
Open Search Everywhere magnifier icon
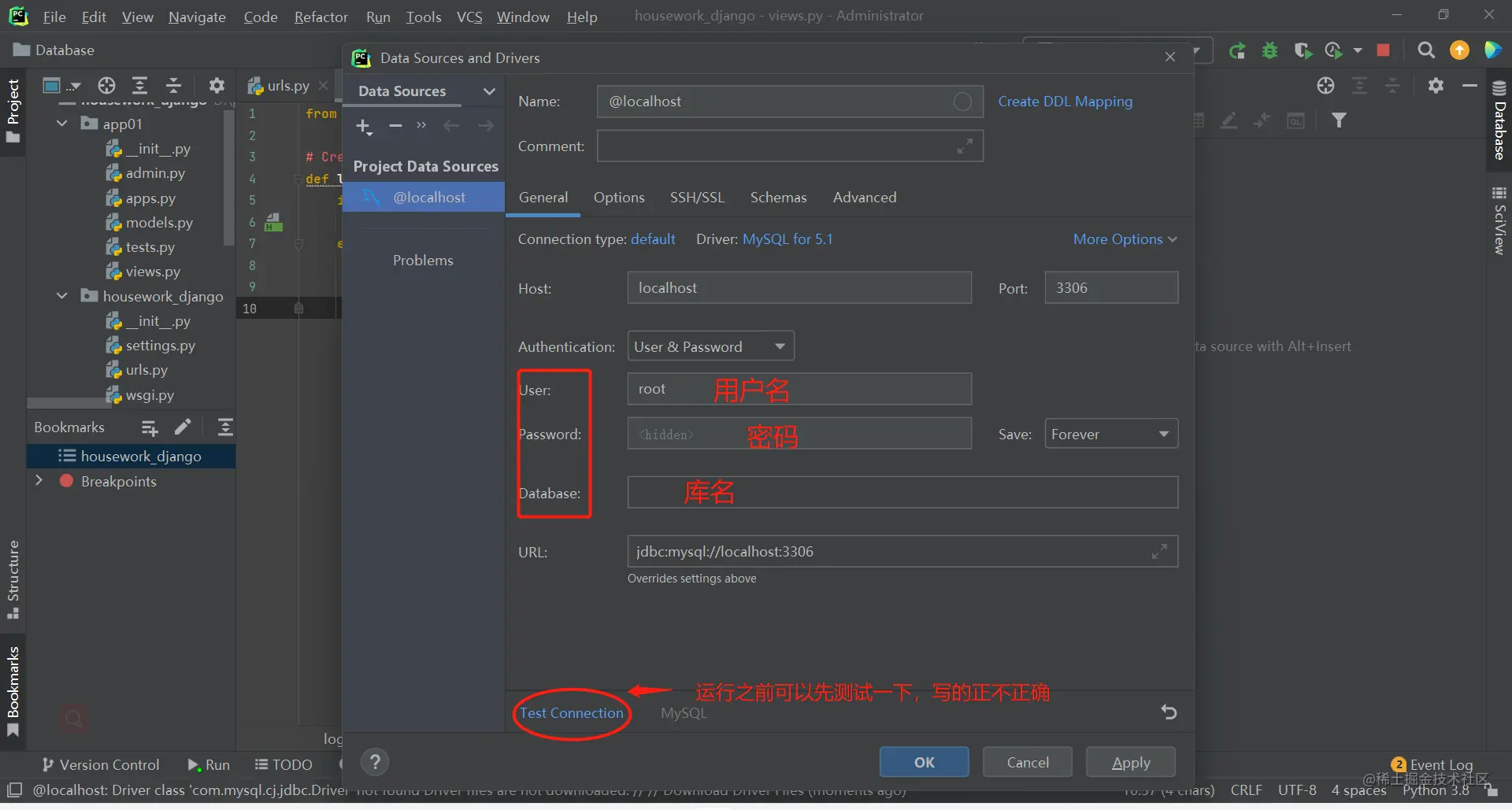1425,50
